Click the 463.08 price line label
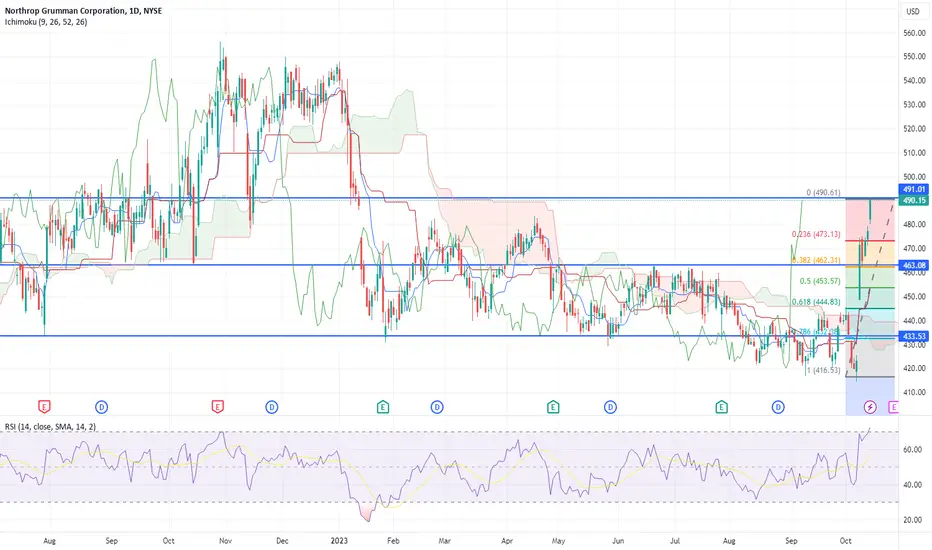This screenshot has width=932, height=550. 914,265
